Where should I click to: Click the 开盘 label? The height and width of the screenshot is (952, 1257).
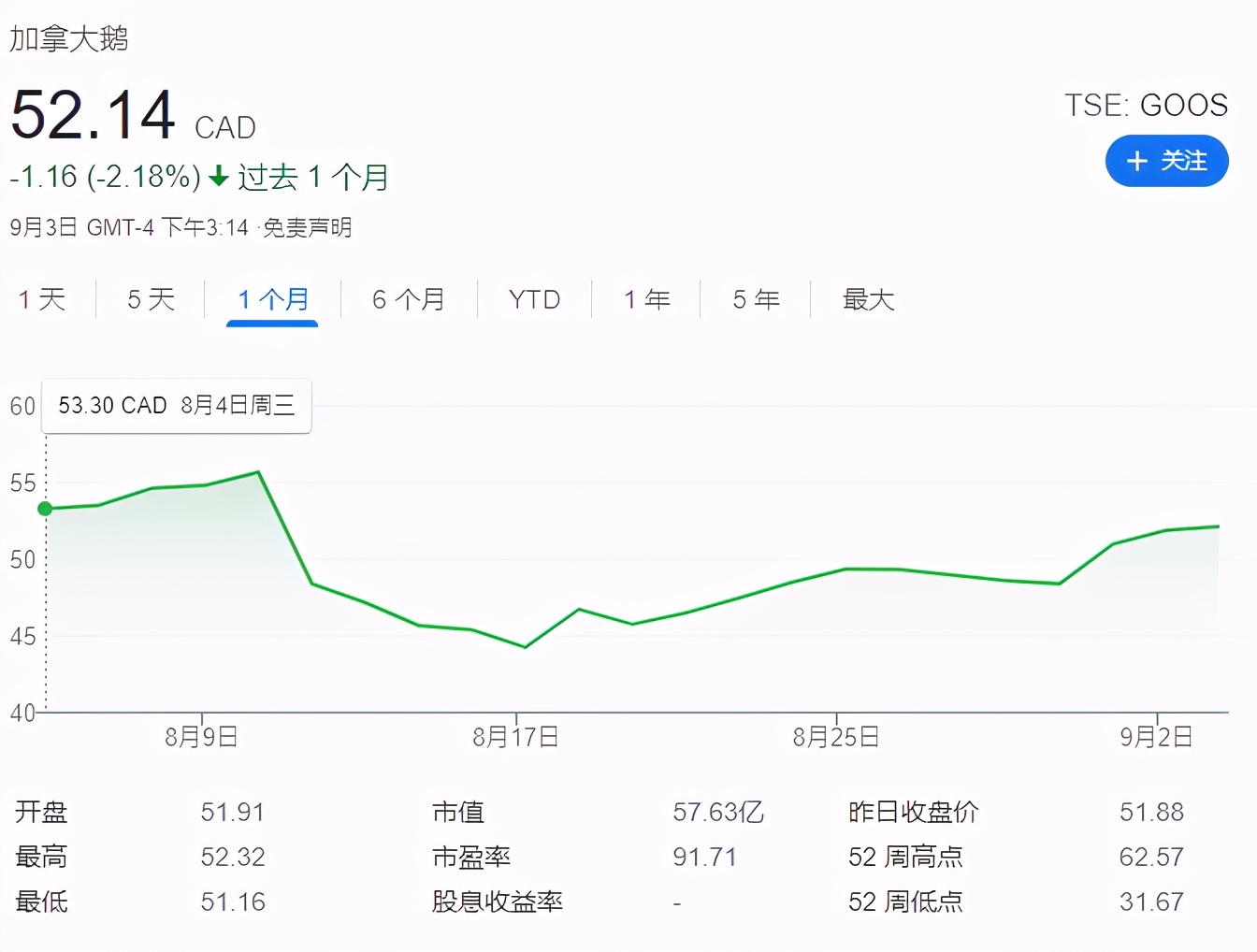tap(41, 812)
